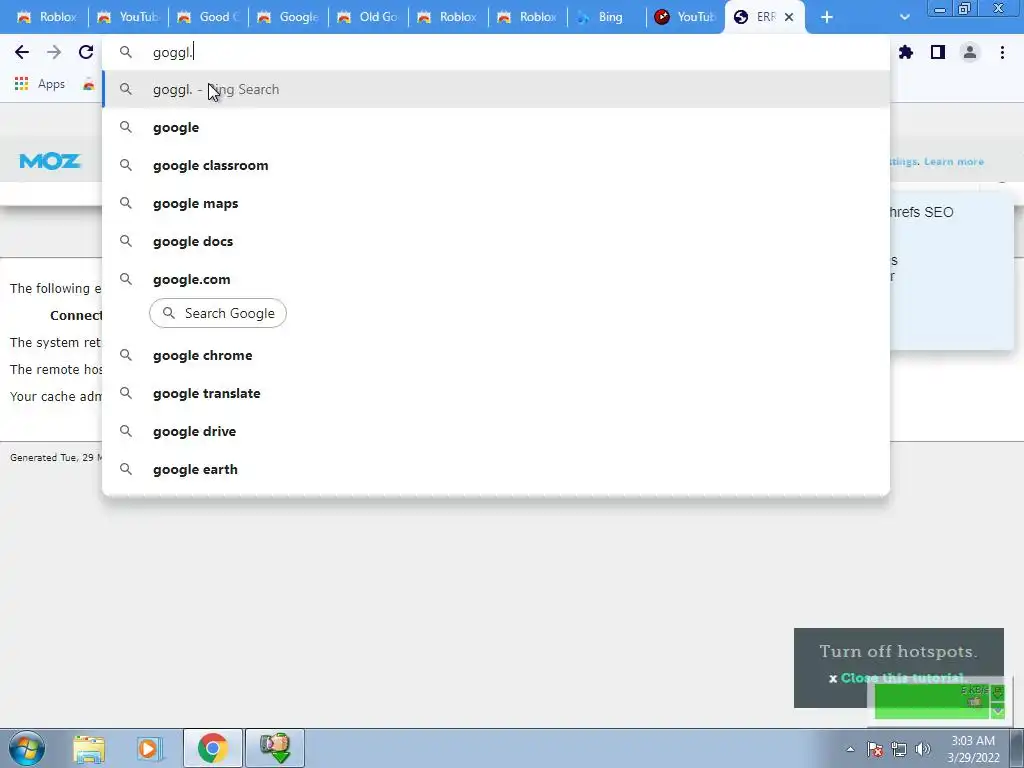The height and width of the screenshot is (768, 1024).
Task: Reload the page with the refresh icon
Action: 86,52
